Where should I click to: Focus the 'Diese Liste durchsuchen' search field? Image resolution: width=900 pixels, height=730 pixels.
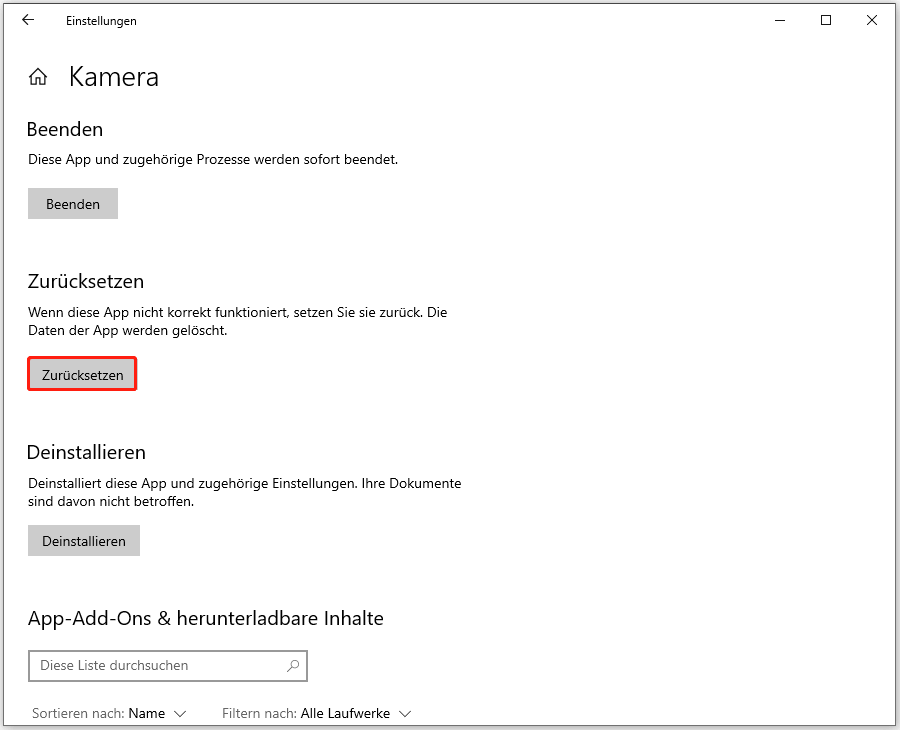pos(168,666)
